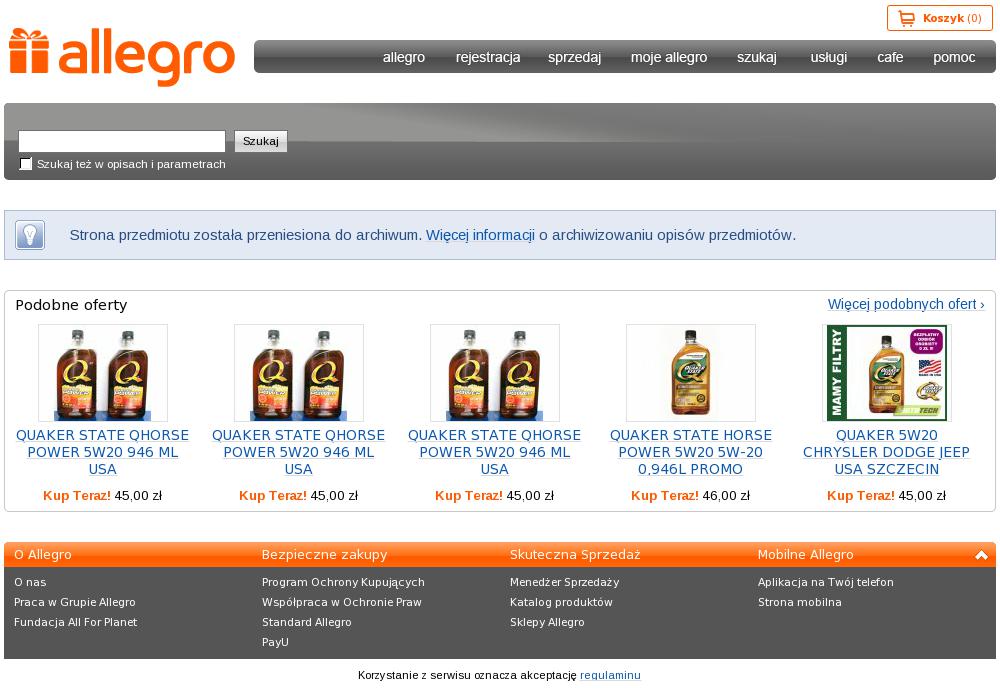This screenshot has width=1000, height=695.
Task: Collapse the footer with the white arrow
Action: (982, 555)
